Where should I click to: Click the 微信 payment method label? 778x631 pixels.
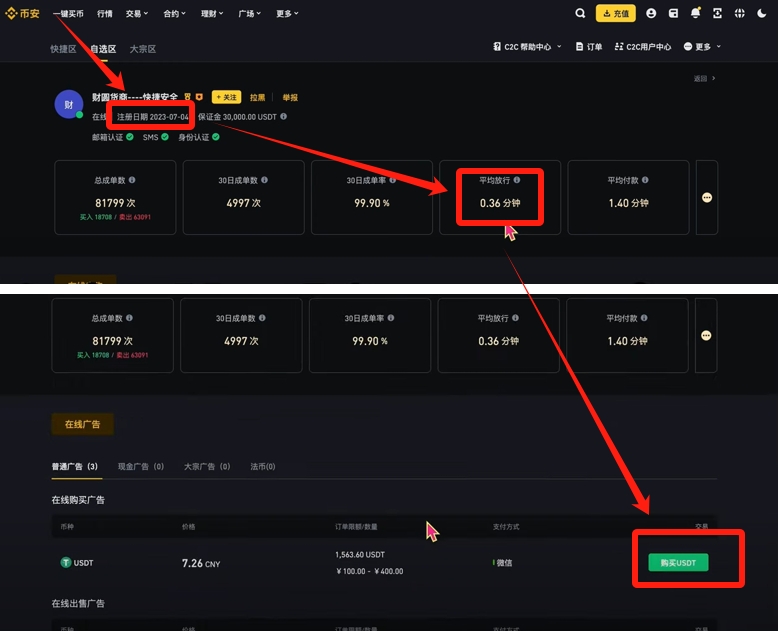[504, 563]
